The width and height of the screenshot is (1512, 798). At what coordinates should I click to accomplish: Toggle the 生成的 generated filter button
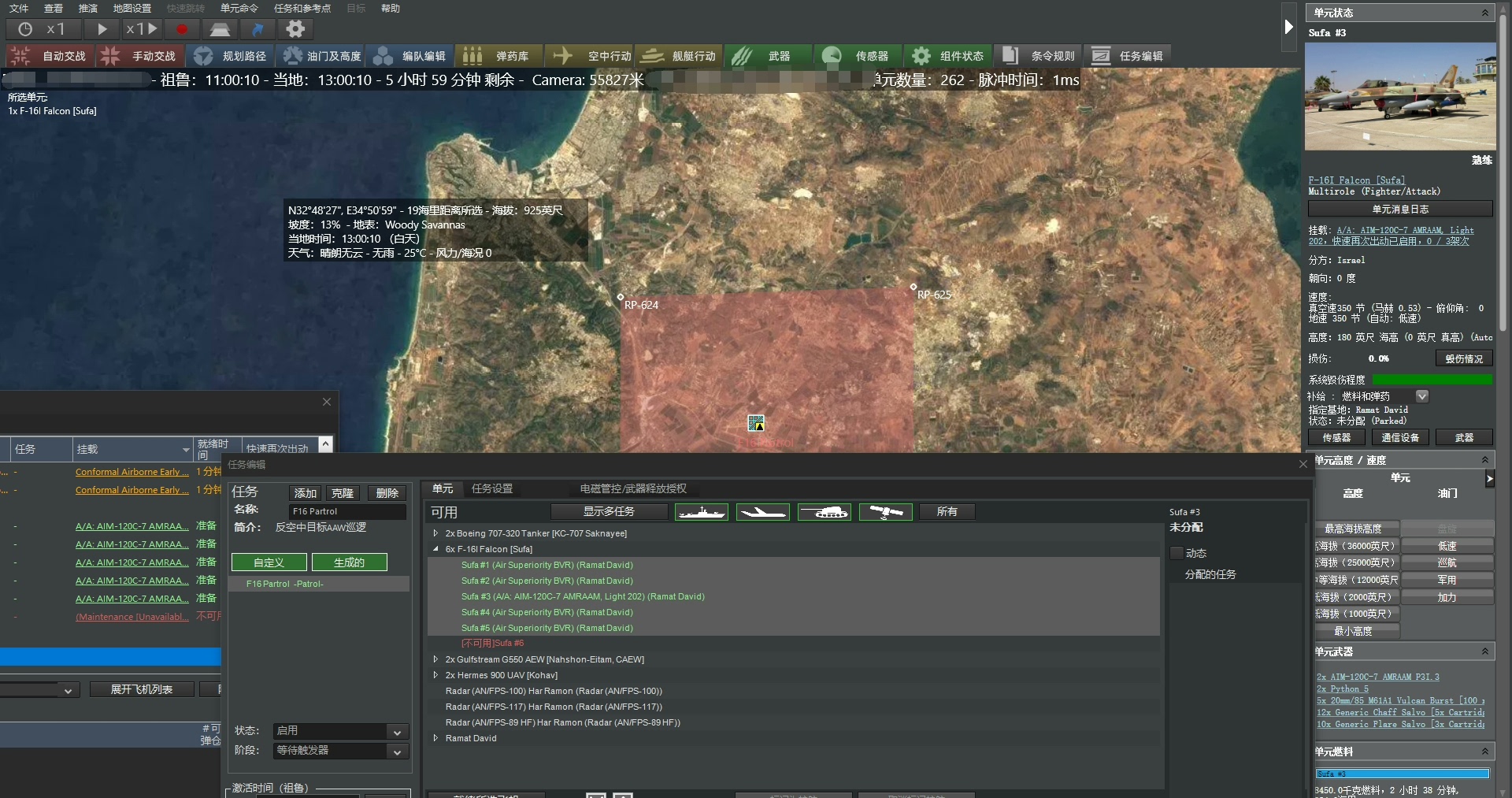(x=349, y=562)
